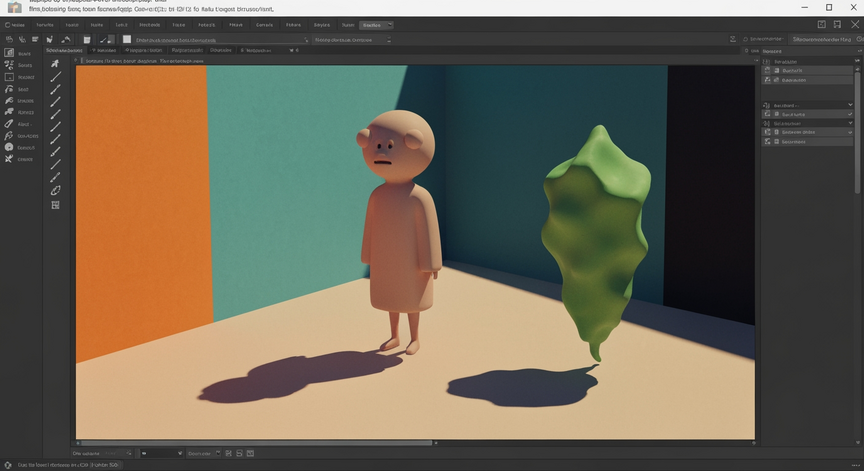
Task: Click the fourth icon in the left sidebar list
Action: (9, 89)
